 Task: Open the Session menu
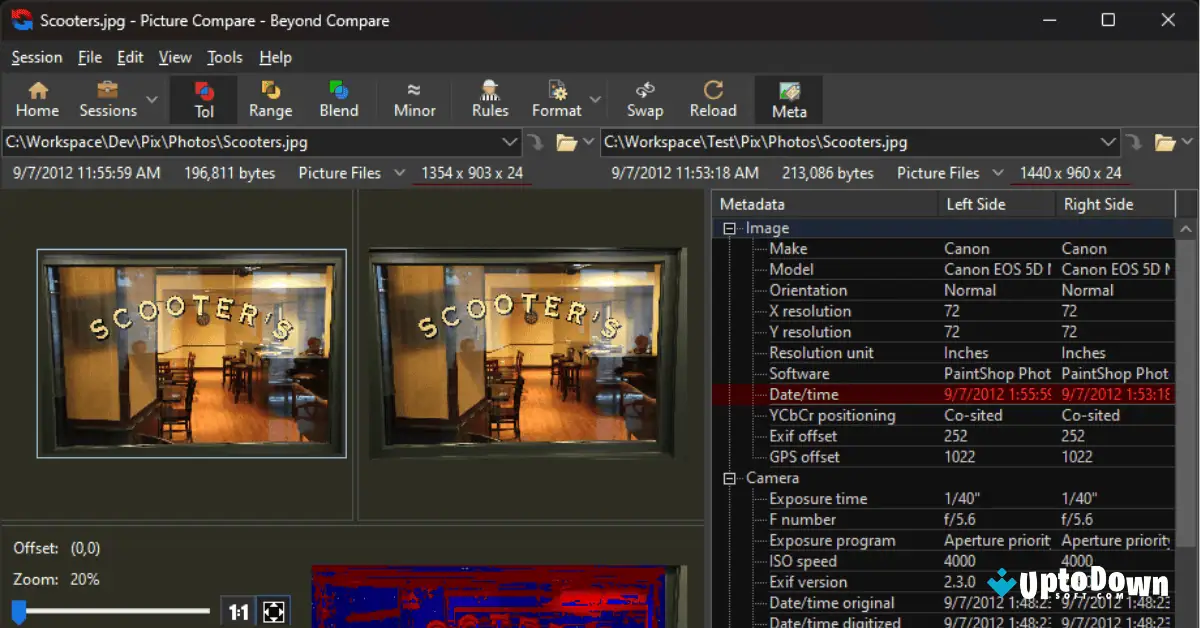click(36, 57)
